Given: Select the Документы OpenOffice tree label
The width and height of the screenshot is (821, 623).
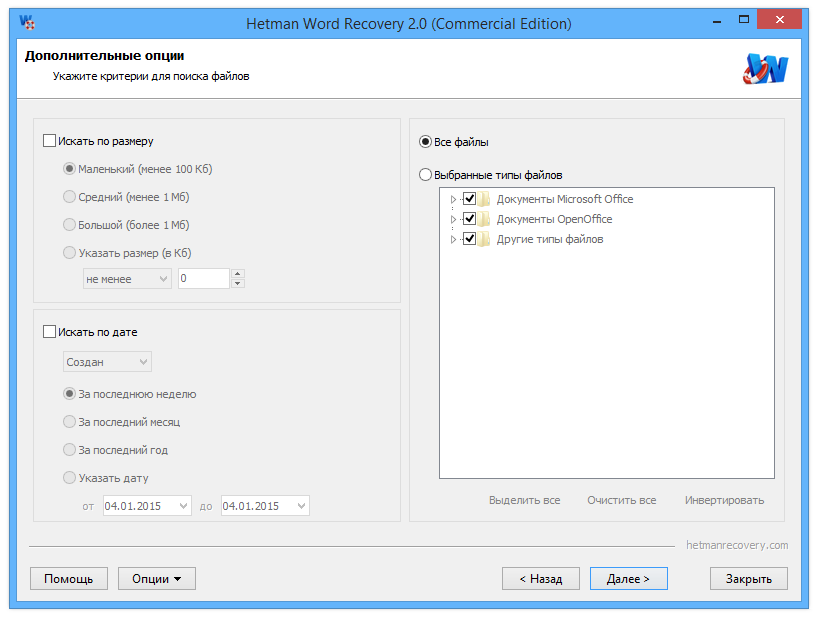Looking at the screenshot, I should click(x=554, y=219).
